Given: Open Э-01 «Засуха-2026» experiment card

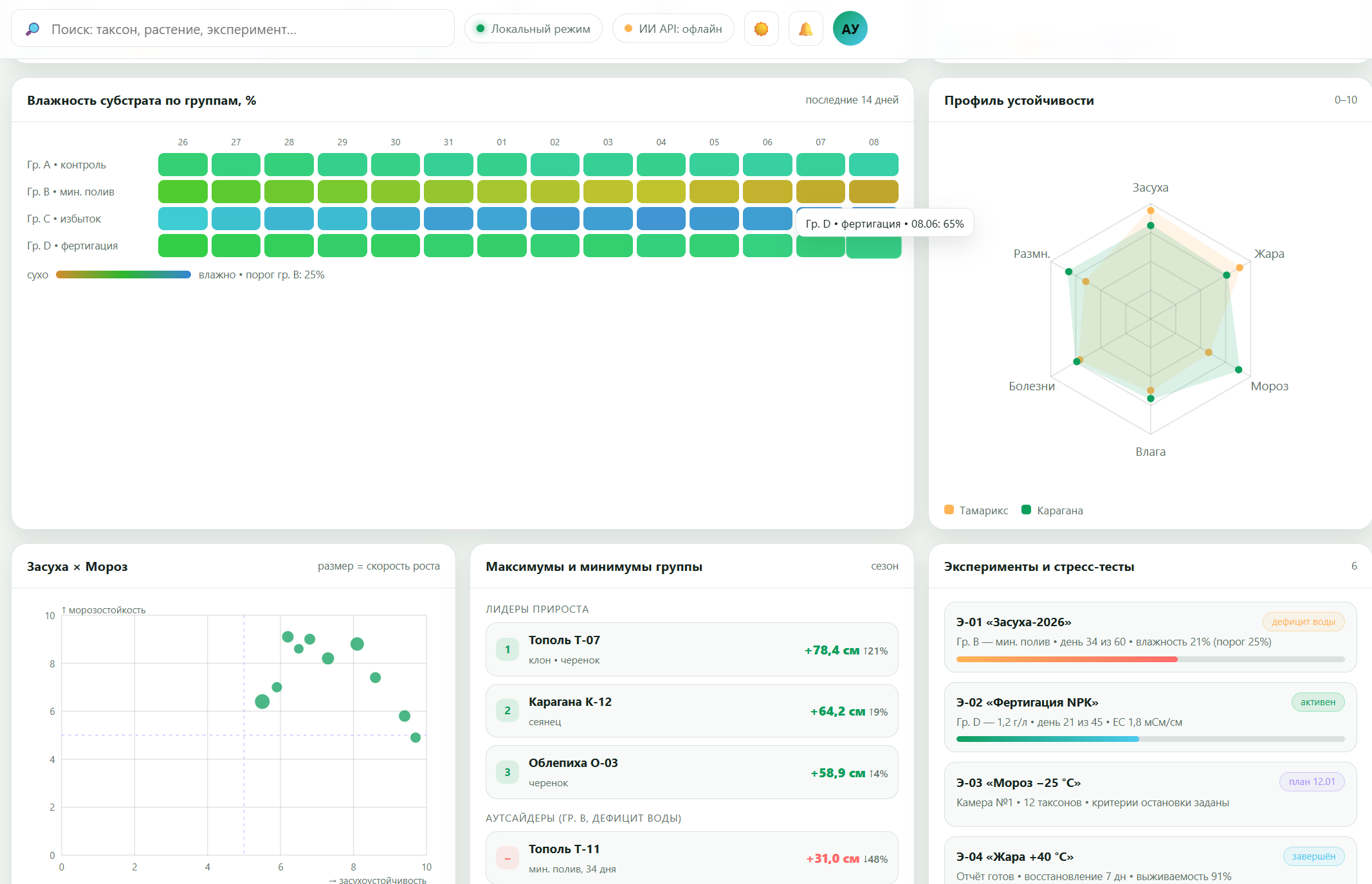Looking at the screenshot, I should point(1150,637).
